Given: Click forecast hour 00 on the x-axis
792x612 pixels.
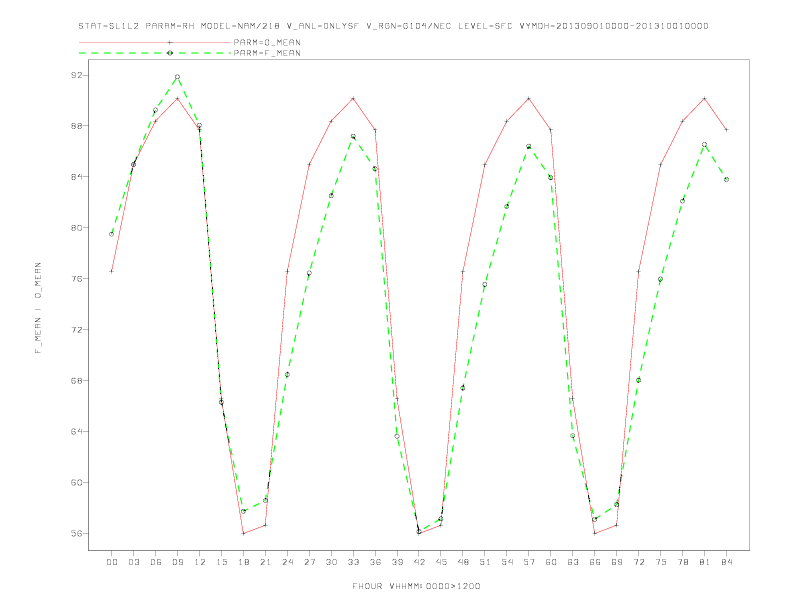Looking at the screenshot, I should pos(112,562).
